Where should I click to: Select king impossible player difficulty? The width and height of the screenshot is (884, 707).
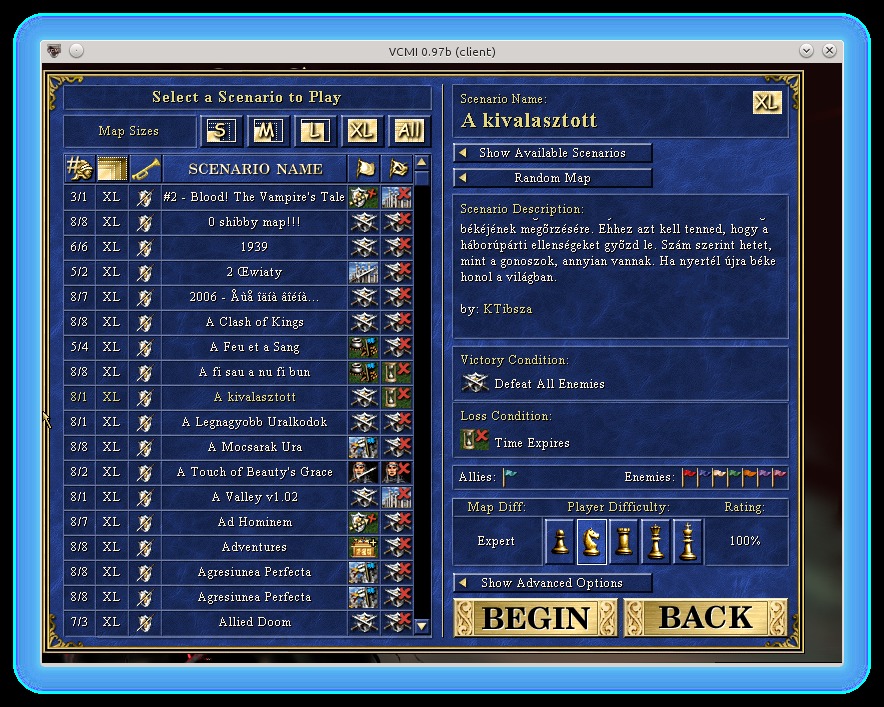[x=688, y=541]
